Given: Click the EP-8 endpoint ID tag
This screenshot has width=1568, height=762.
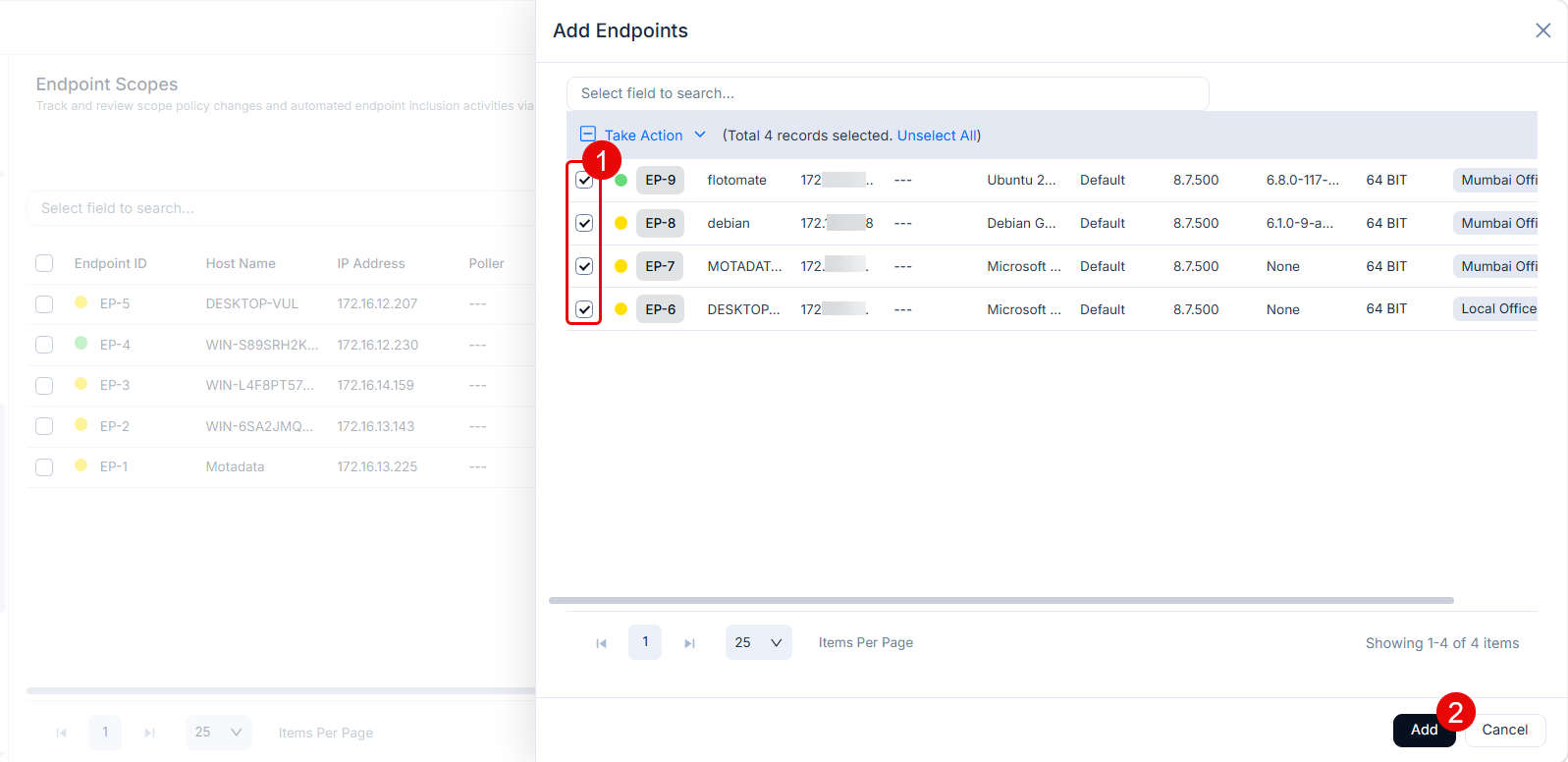Looking at the screenshot, I should point(660,223).
